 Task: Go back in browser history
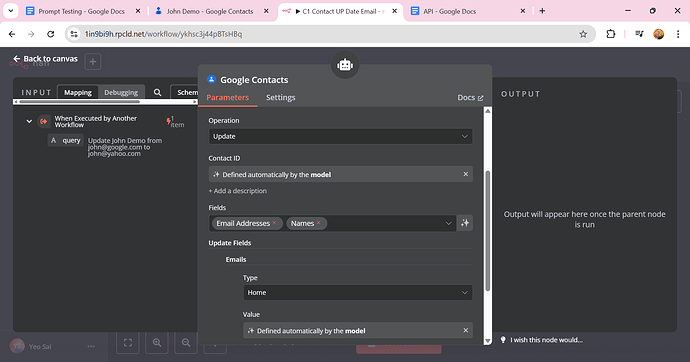12,34
